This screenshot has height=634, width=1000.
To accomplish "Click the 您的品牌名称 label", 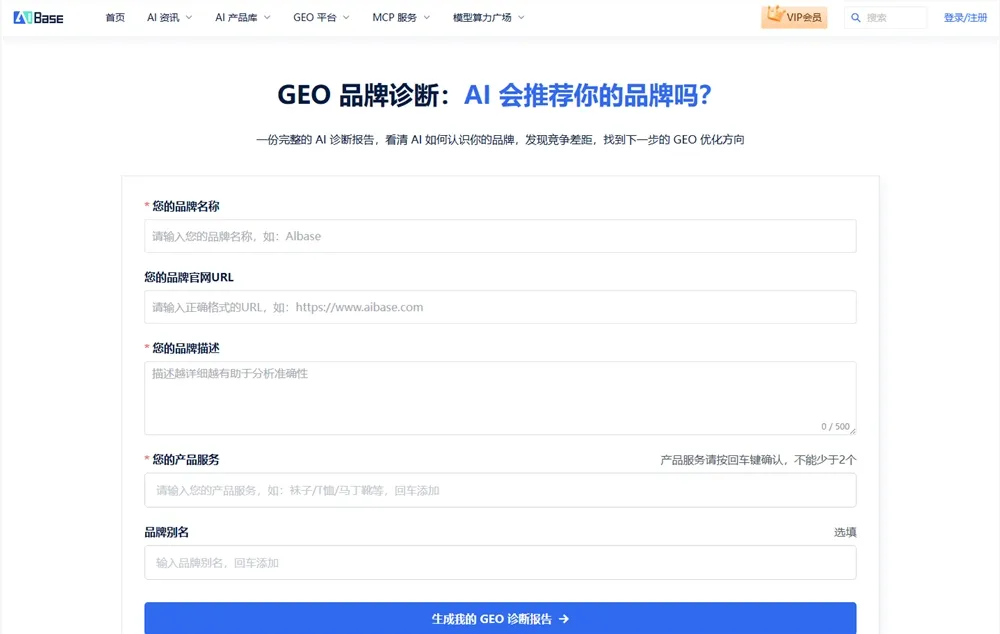I will (186, 206).
